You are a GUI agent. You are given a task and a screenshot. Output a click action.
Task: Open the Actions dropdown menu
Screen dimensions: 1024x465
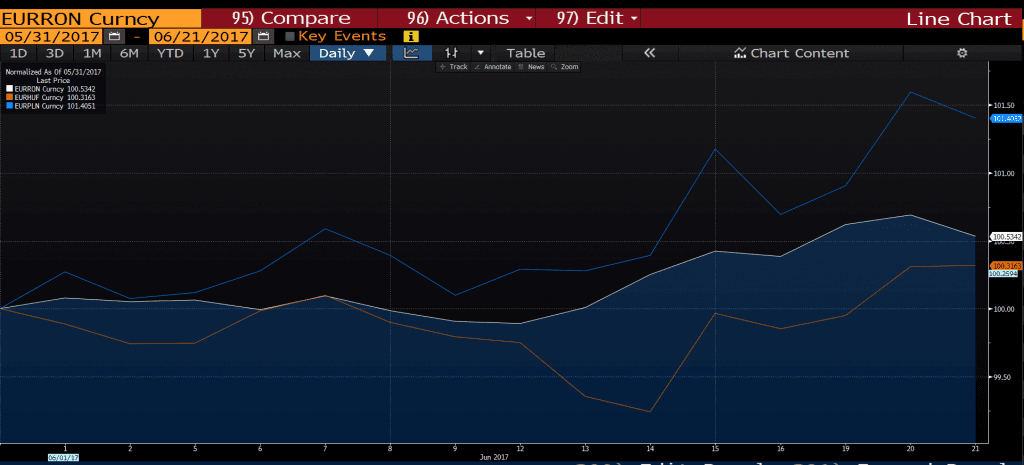point(470,18)
